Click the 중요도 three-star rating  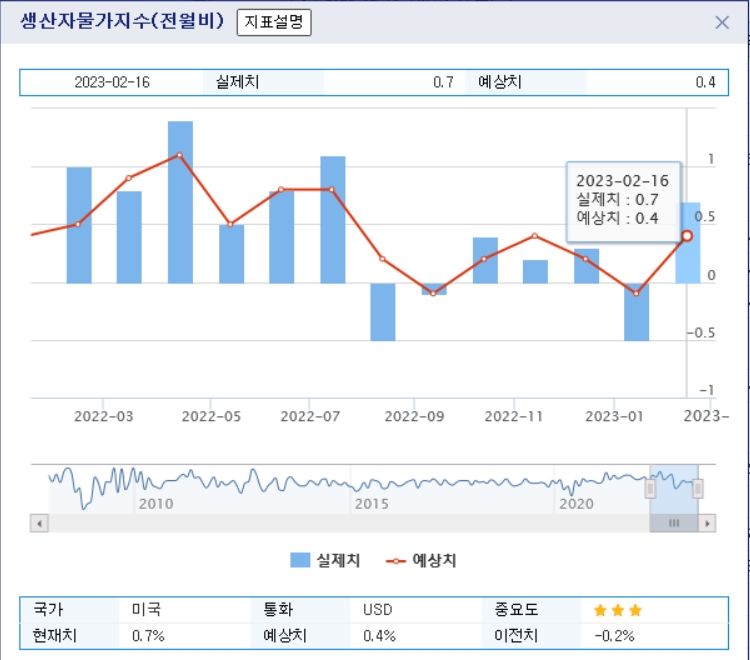[618, 610]
